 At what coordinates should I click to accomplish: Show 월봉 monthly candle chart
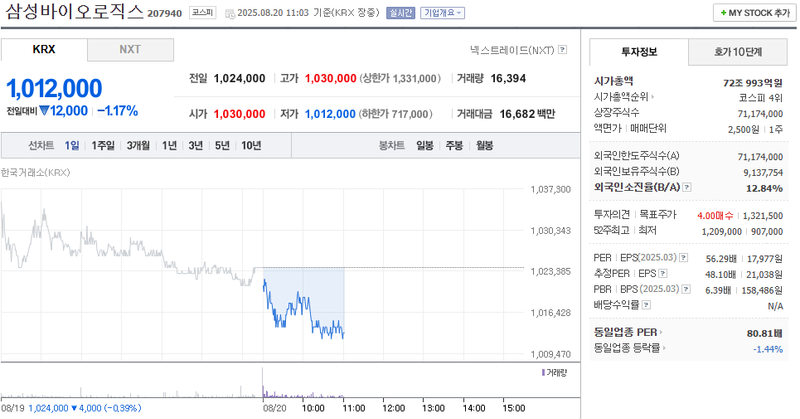pos(485,145)
